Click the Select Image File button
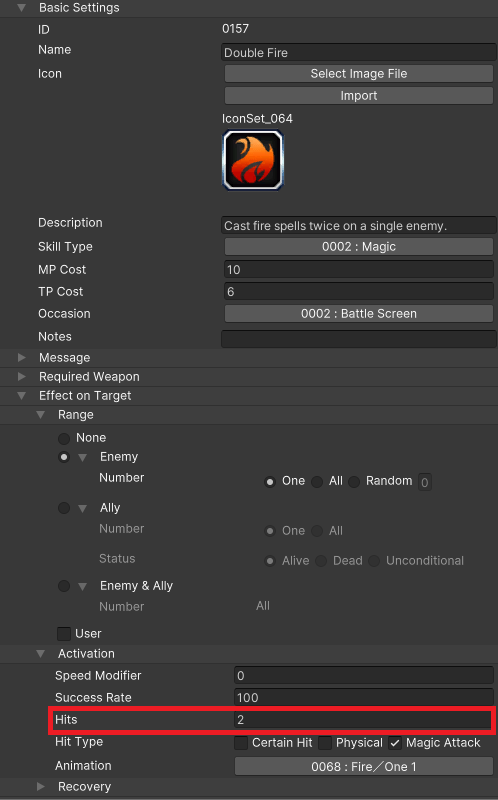This screenshot has height=800, width=498. [359, 73]
